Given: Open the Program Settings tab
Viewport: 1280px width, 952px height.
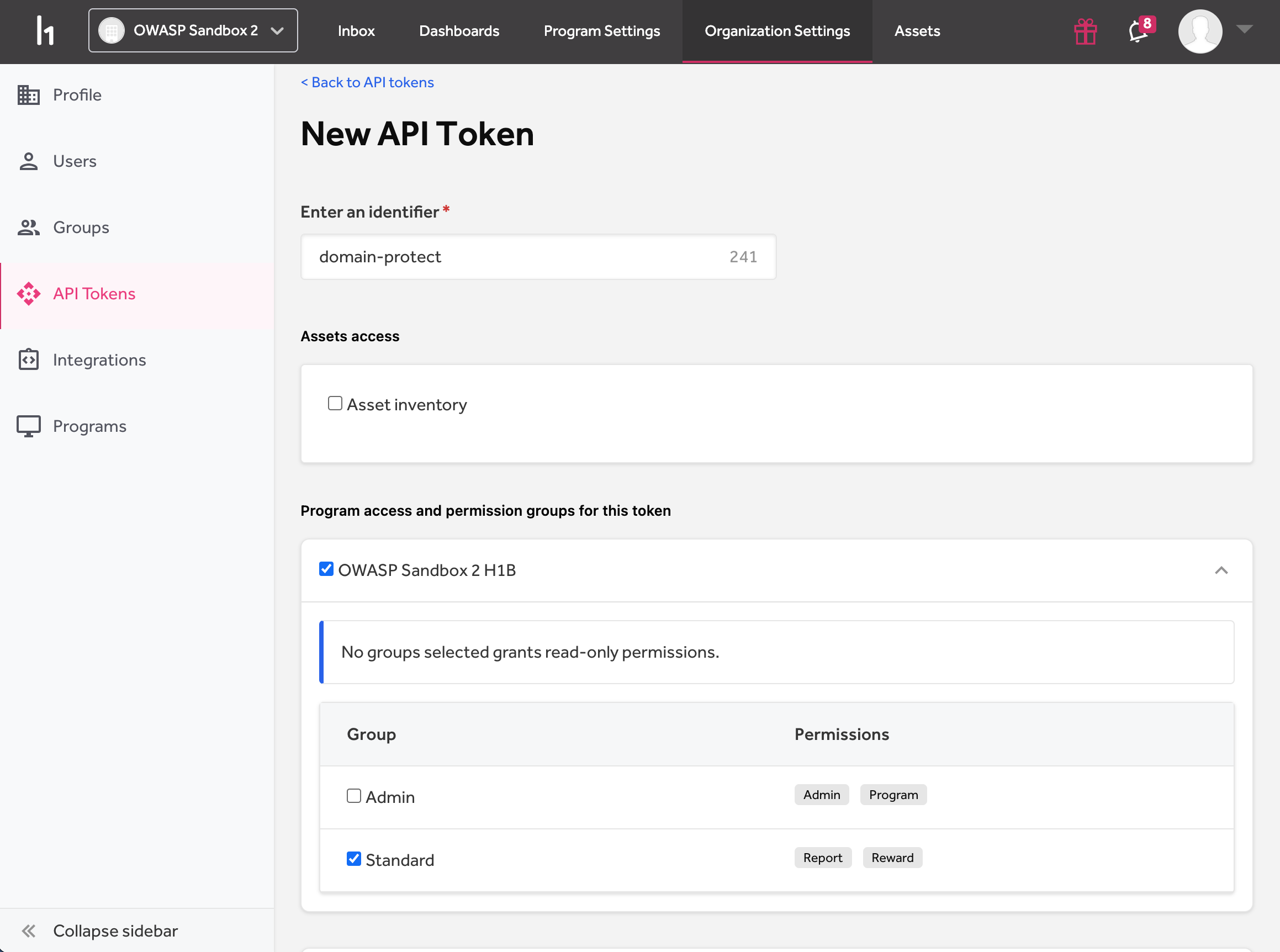Looking at the screenshot, I should (602, 31).
